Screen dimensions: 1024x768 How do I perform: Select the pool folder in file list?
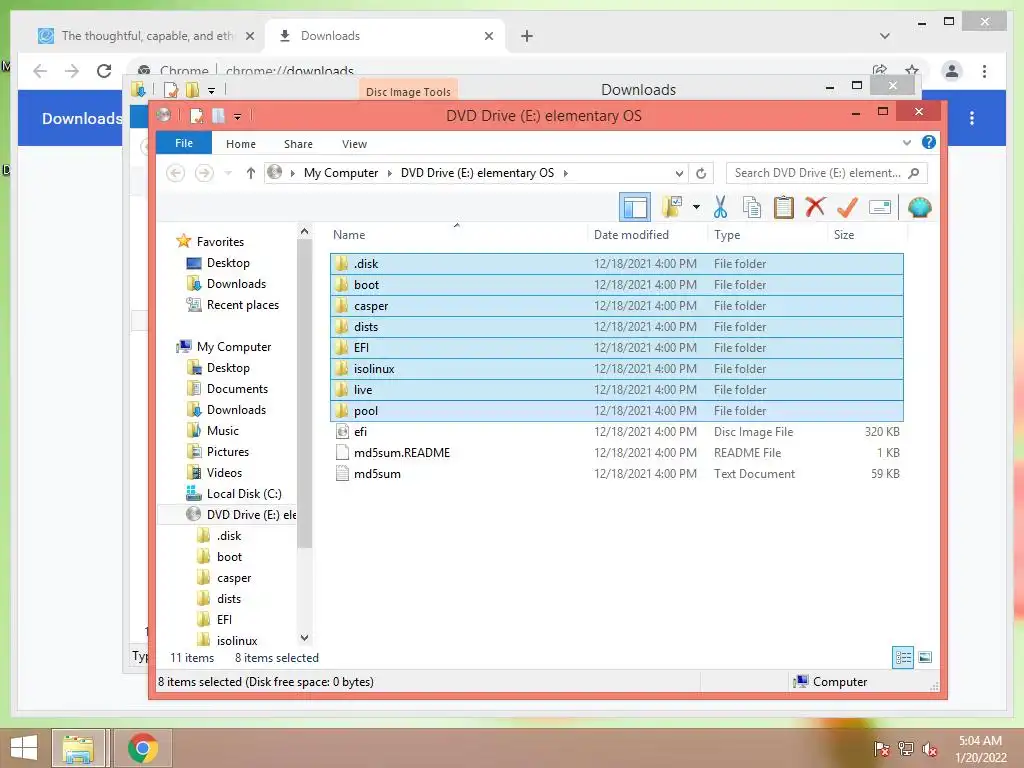tap(616, 411)
